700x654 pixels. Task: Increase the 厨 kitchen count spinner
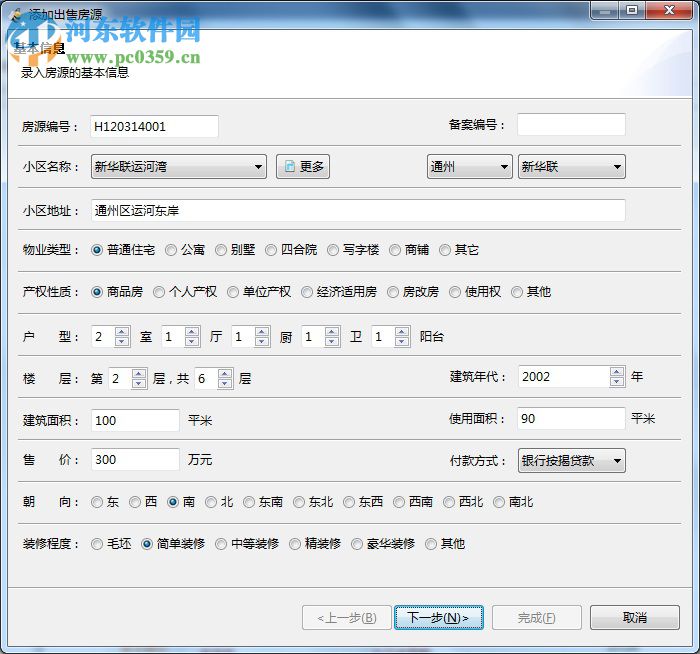pyautogui.click(x=262, y=332)
